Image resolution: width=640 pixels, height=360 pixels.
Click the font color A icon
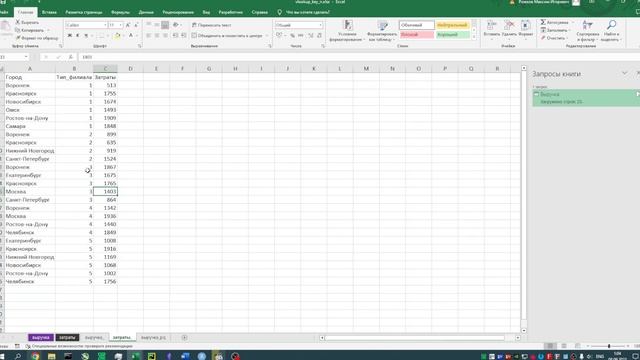[131, 36]
